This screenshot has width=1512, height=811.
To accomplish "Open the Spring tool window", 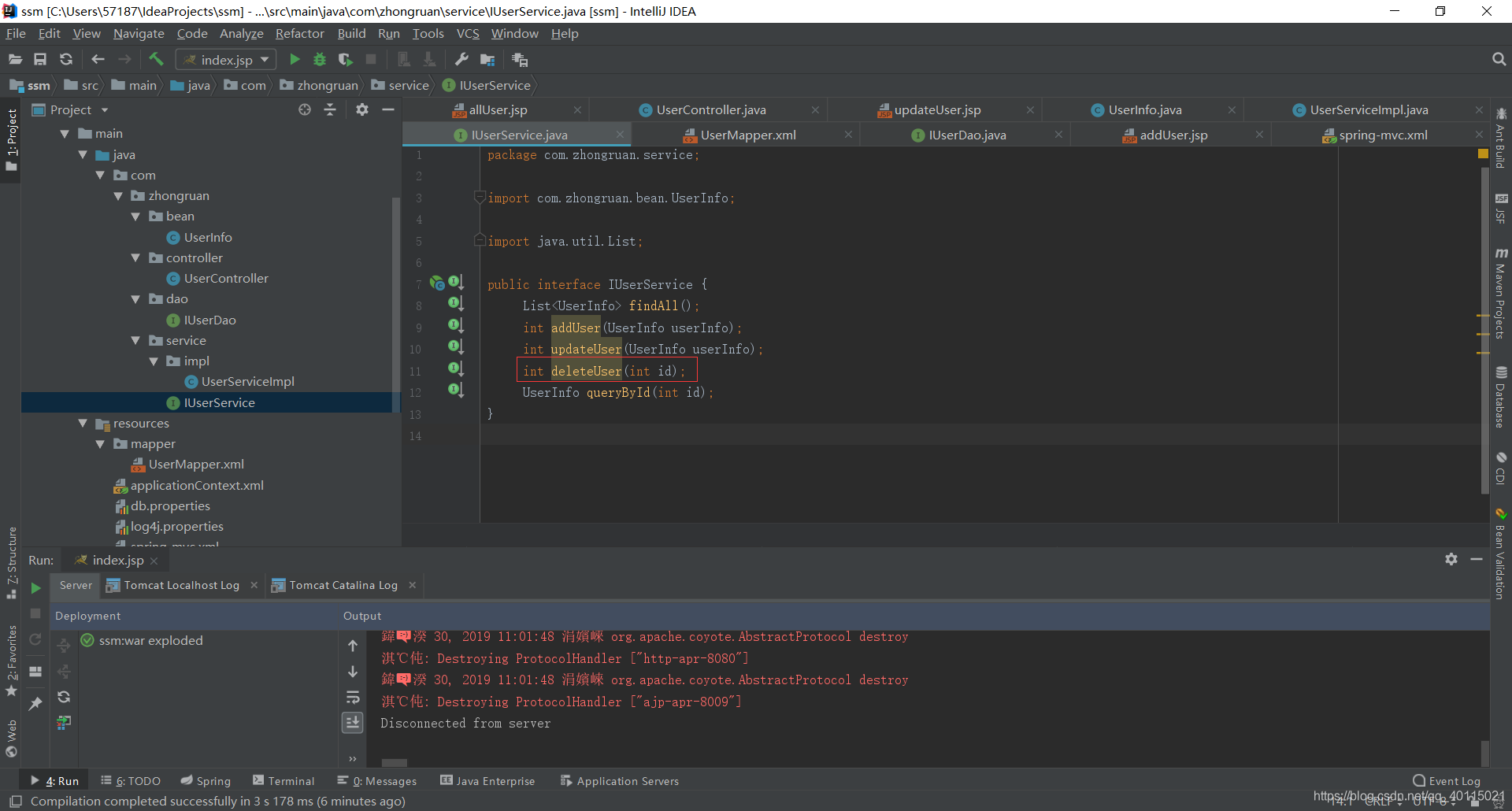I will point(206,781).
